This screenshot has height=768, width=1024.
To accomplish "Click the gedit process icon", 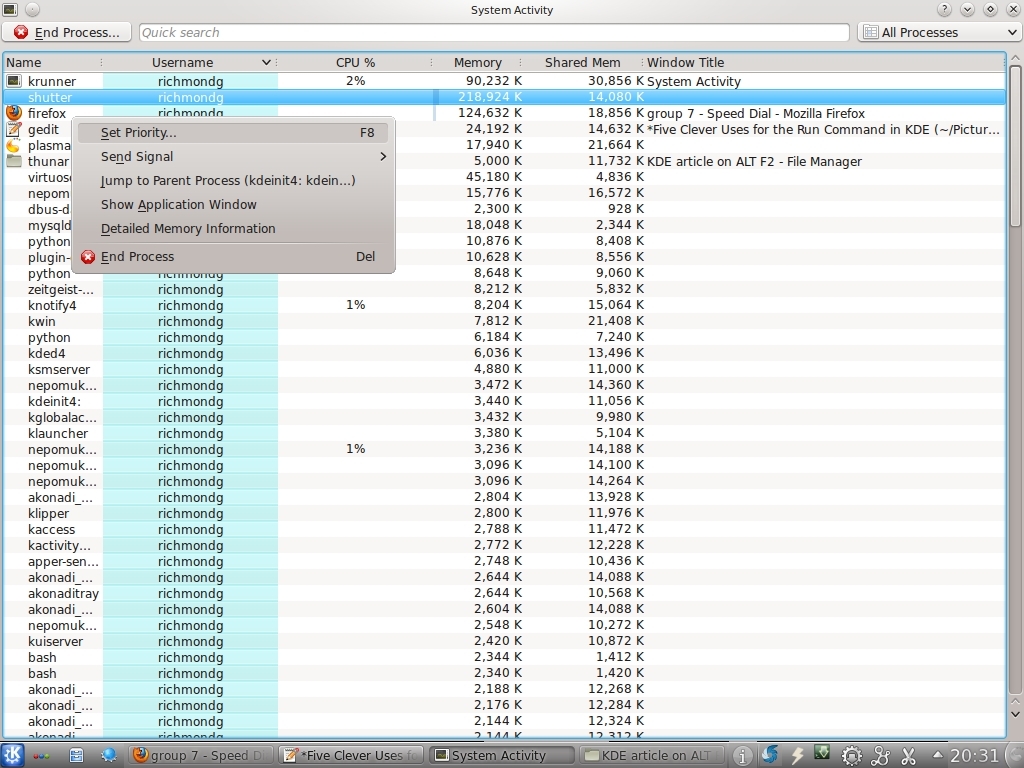I will 14,129.
